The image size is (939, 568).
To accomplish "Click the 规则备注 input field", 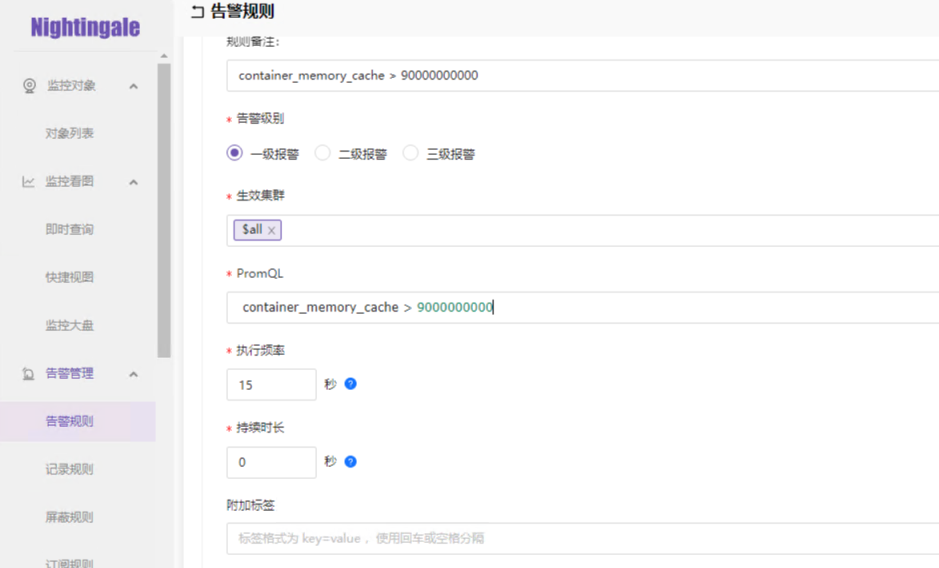I will point(583,75).
